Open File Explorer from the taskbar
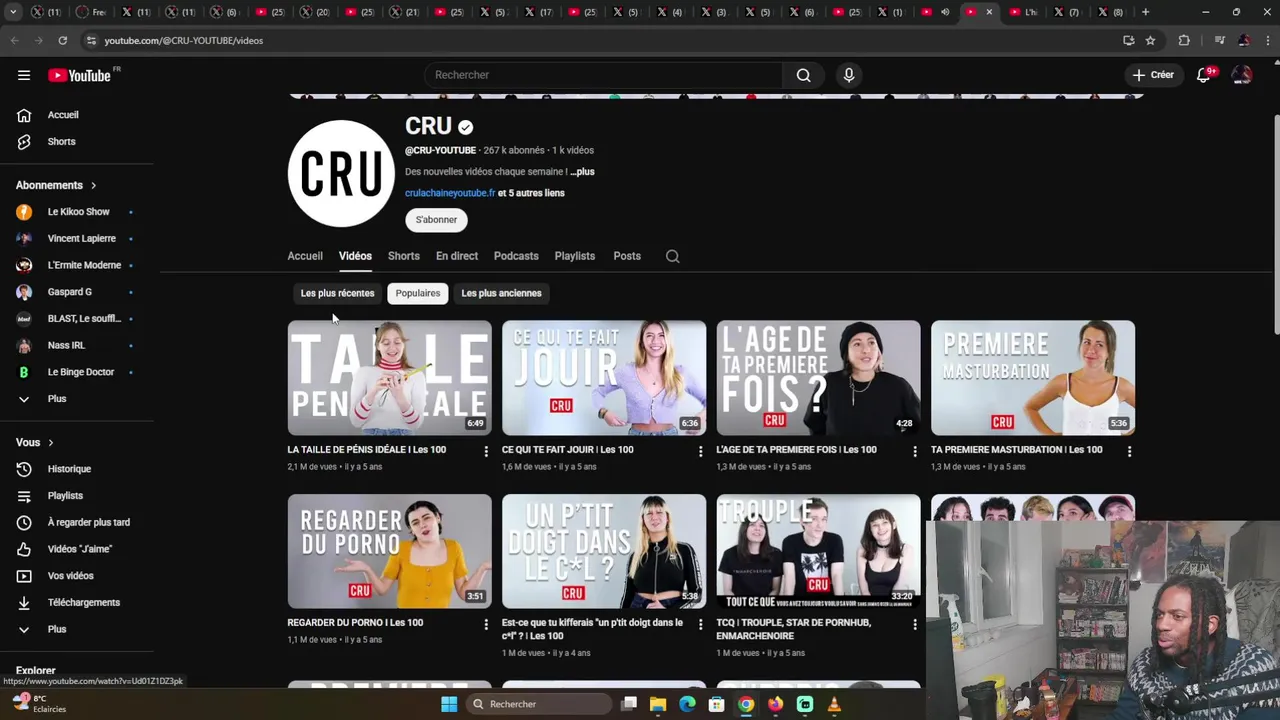The image size is (1280, 720). pos(658,704)
